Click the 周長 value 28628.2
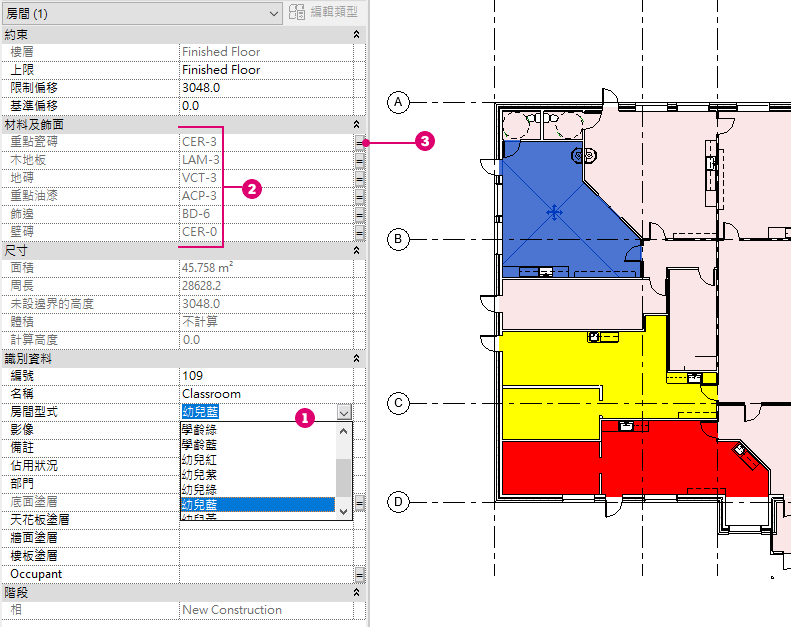This screenshot has width=791, height=627. coord(202,286)
